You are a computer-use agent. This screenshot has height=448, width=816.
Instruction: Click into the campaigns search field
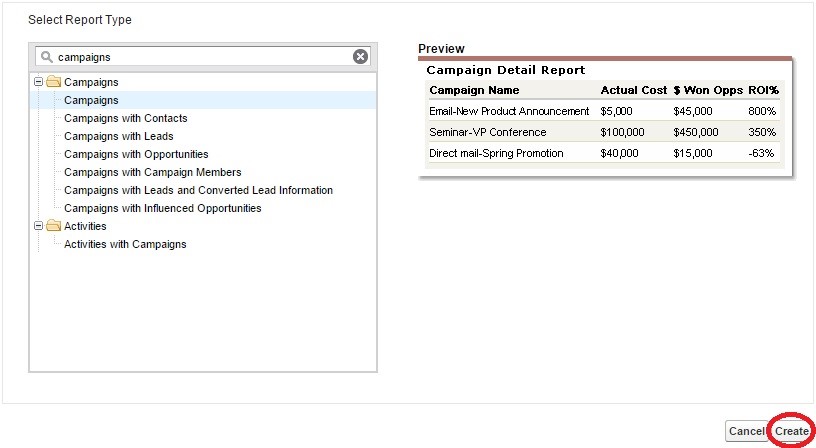pos(200,57)
